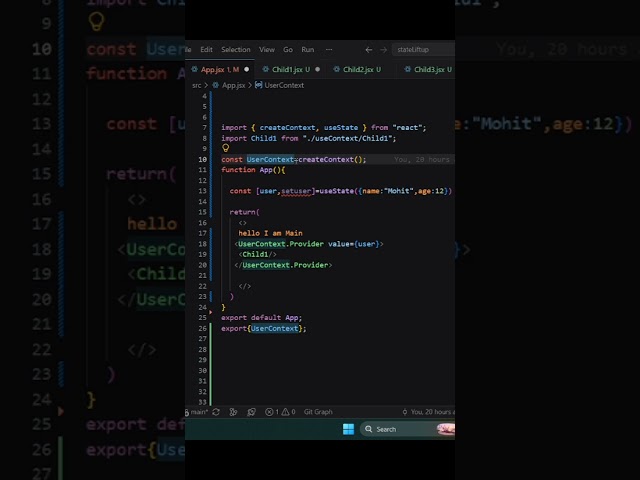Viewport: 640px width, 480px height.
Task: Expand the overflow menu ellipsis
Action: (329, 49)
